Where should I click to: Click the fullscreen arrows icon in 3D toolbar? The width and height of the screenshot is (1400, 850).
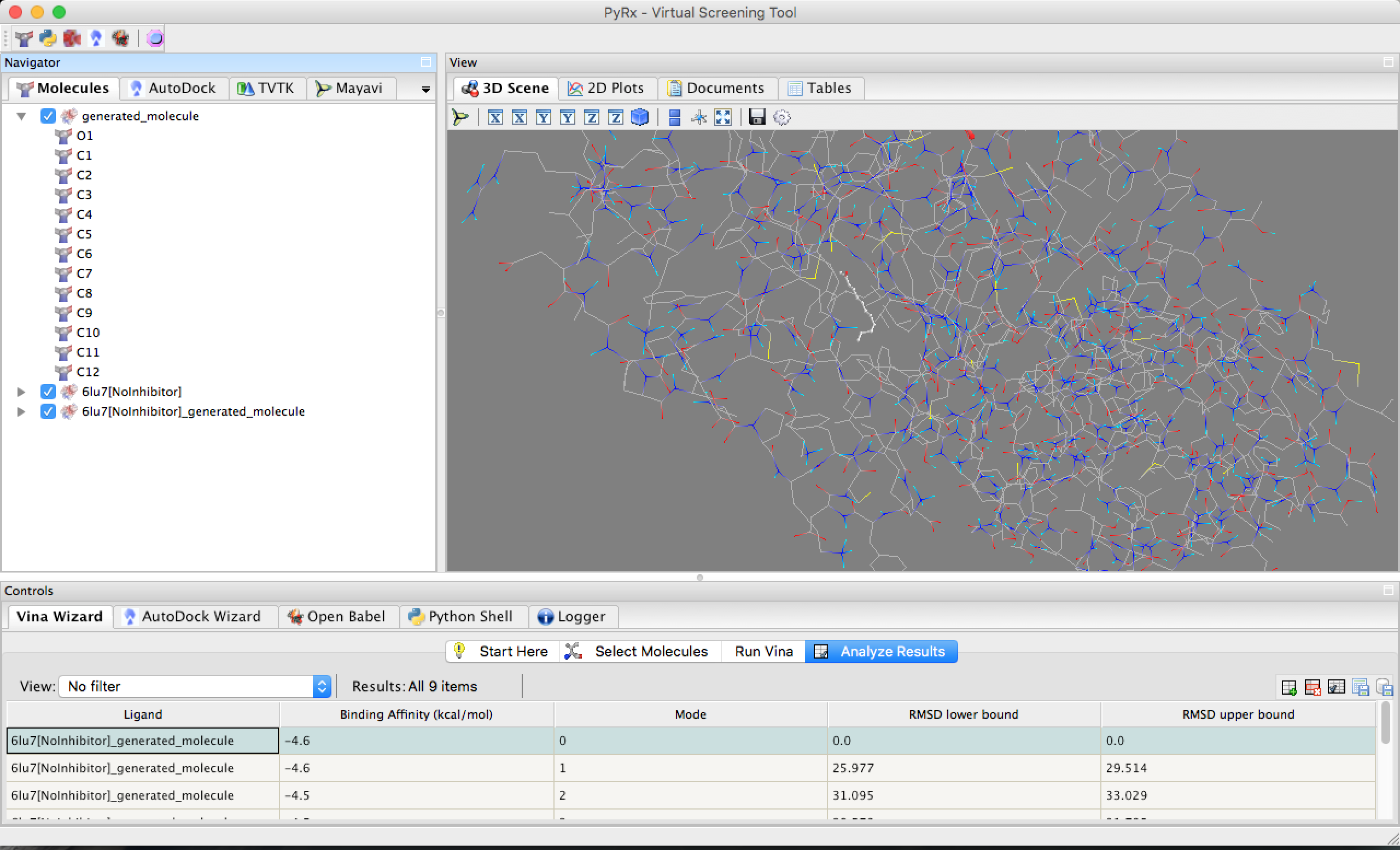click(723, 118)
